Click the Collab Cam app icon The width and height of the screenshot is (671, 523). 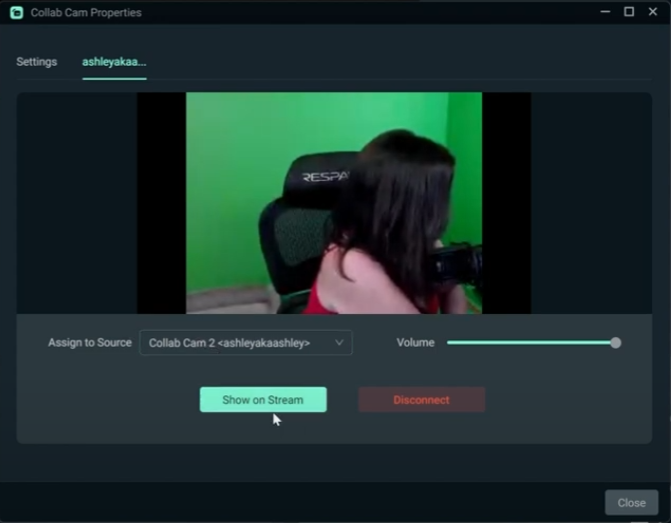pyautogui.click(x=17, y=12)
